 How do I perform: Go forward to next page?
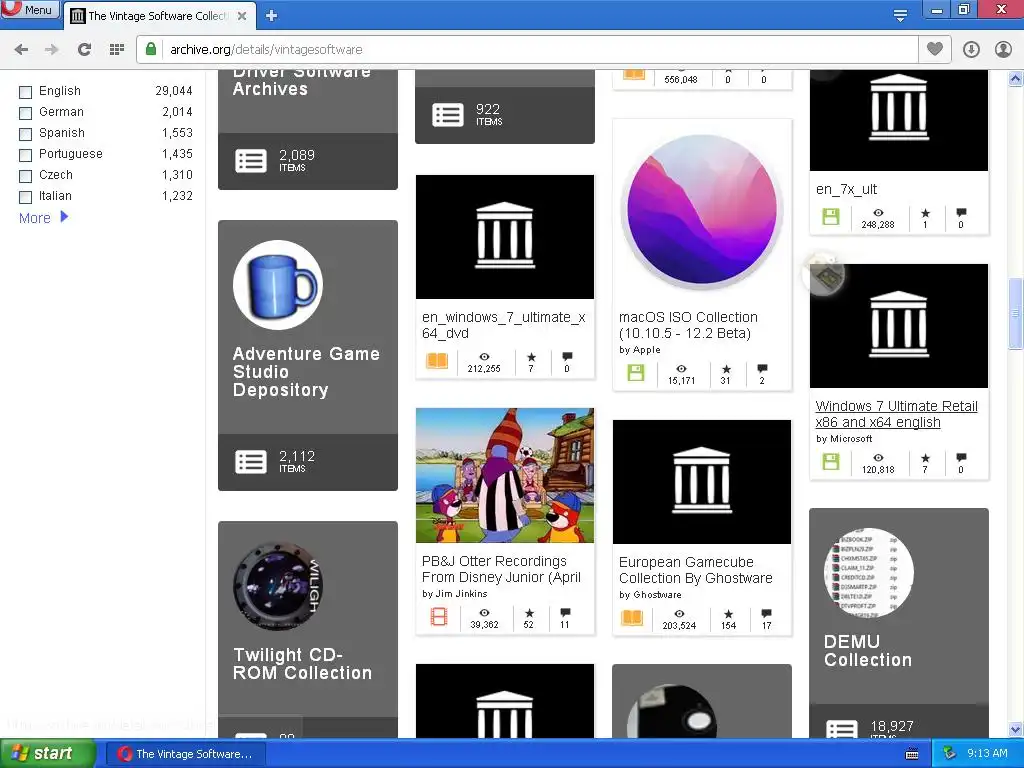point(52,49)
